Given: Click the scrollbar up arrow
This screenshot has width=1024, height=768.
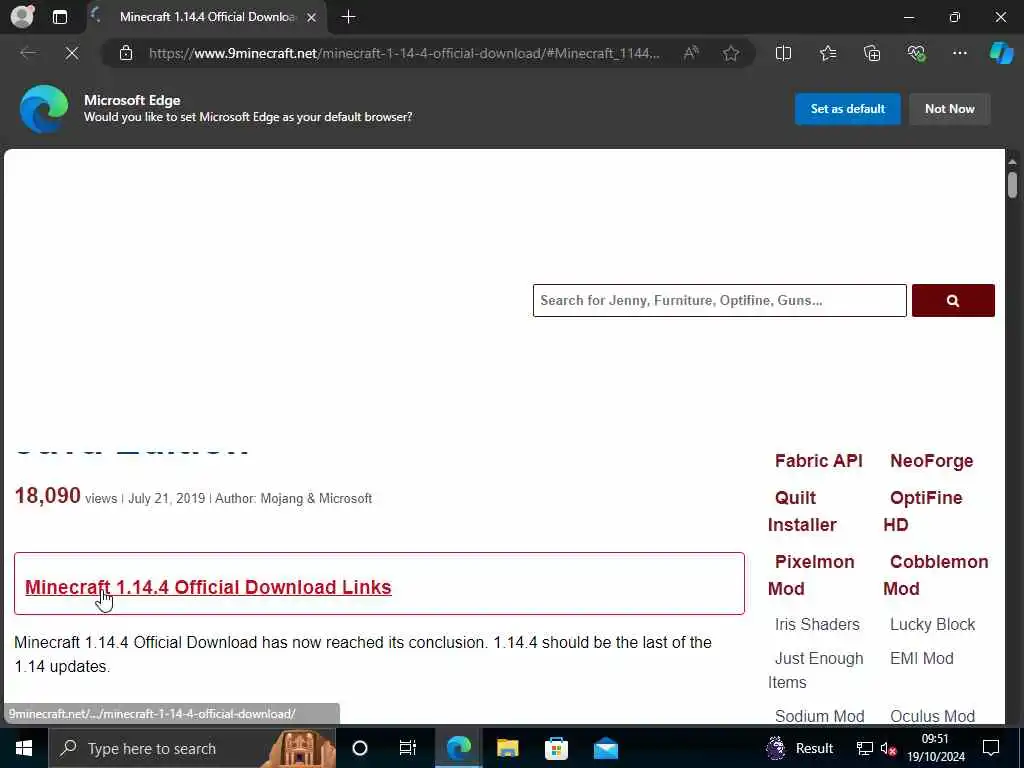Looking at the screenshot, I should pyautogui.click(x=1012, y=161).
